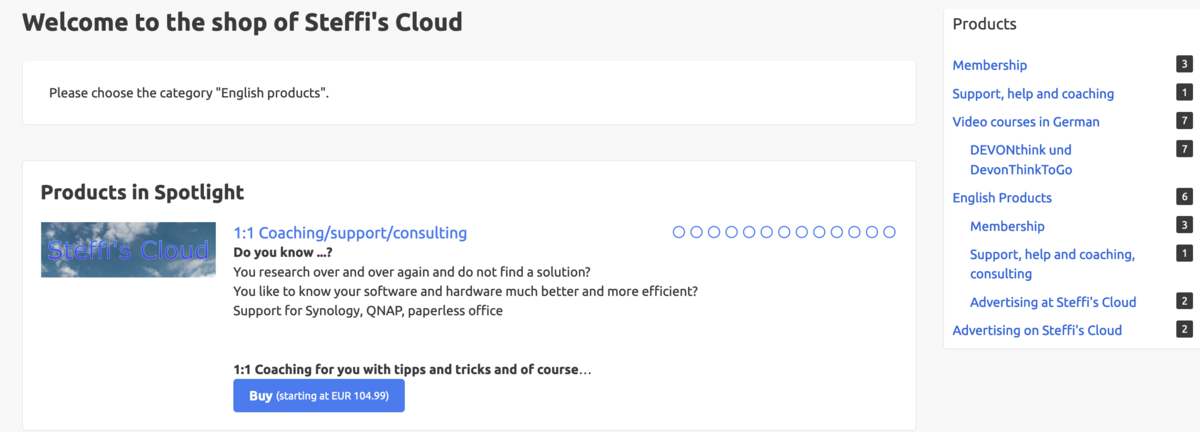Expand Video courses in German category
This screenshot has height=432, width=1200.
1026,122
